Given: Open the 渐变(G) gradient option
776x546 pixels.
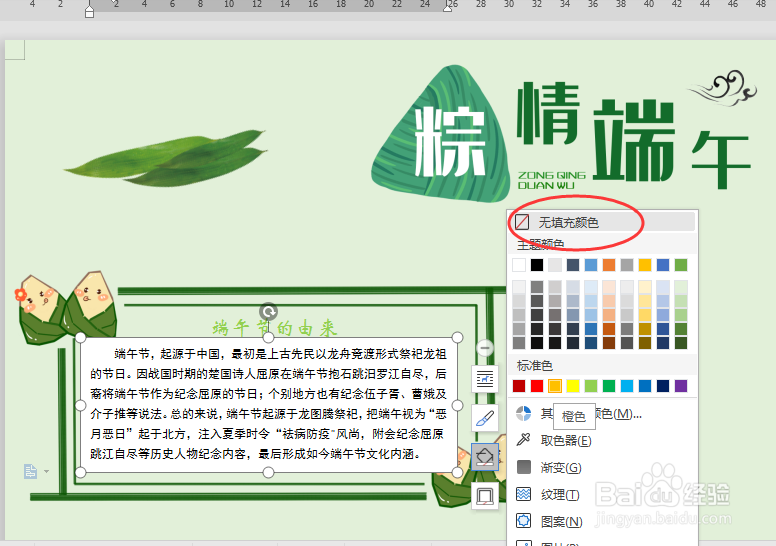Looking at the screenshot, I should (602, 467).
